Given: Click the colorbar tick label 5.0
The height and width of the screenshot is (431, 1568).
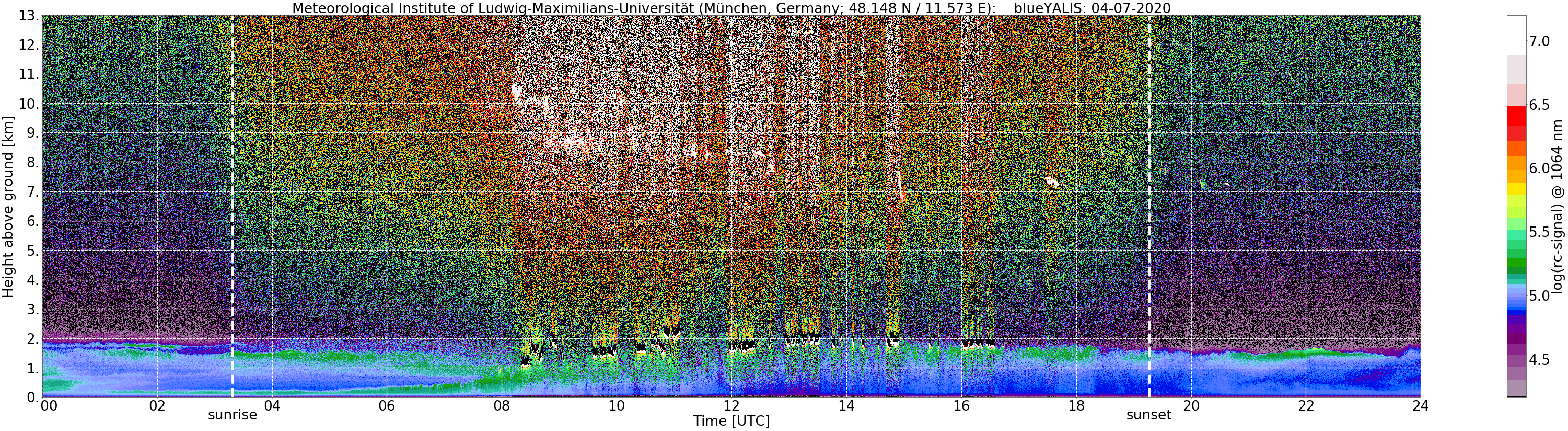Looking at the screenshot, I should click(1539, 296).
